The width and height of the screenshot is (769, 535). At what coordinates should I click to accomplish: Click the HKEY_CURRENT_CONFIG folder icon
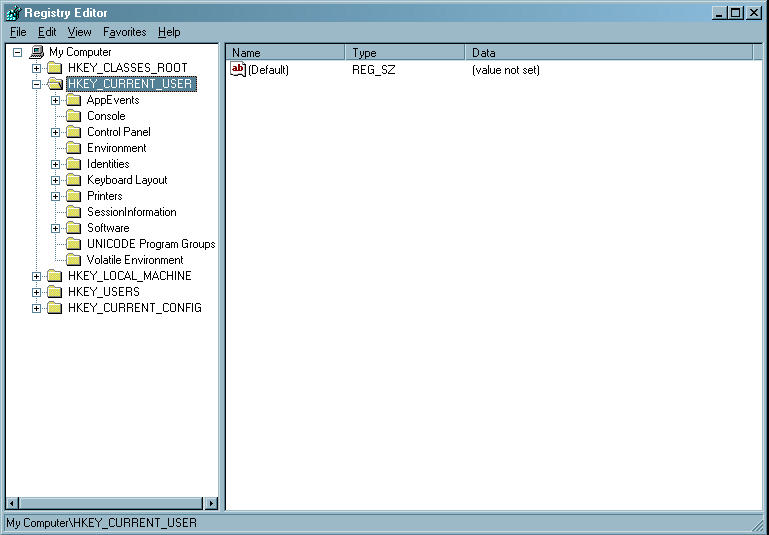[x=54, y=308]
